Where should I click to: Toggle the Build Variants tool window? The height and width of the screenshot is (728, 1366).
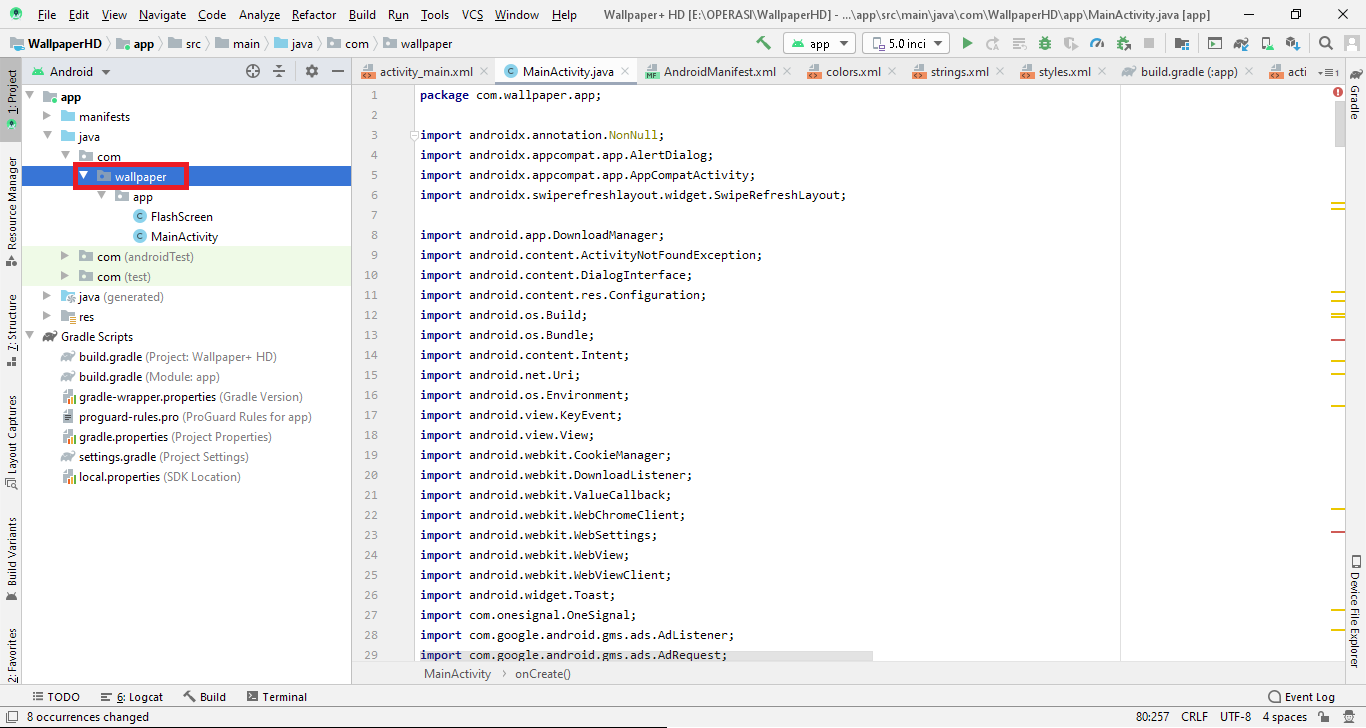tap(11, 558)
